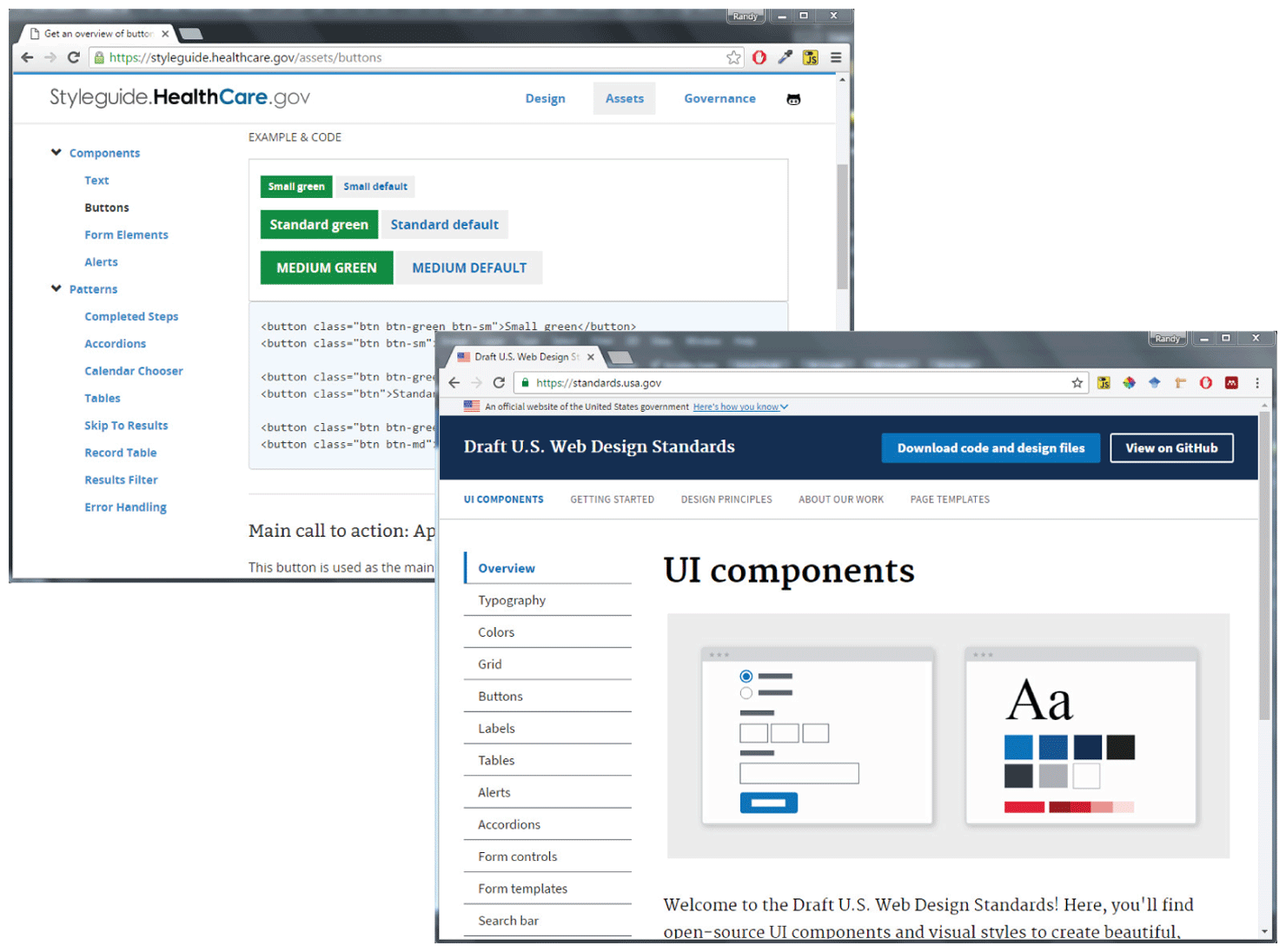Open the eyedropper color picker extension
Image resolution: width=1286 pixels, height=952 pixels.
785,57
